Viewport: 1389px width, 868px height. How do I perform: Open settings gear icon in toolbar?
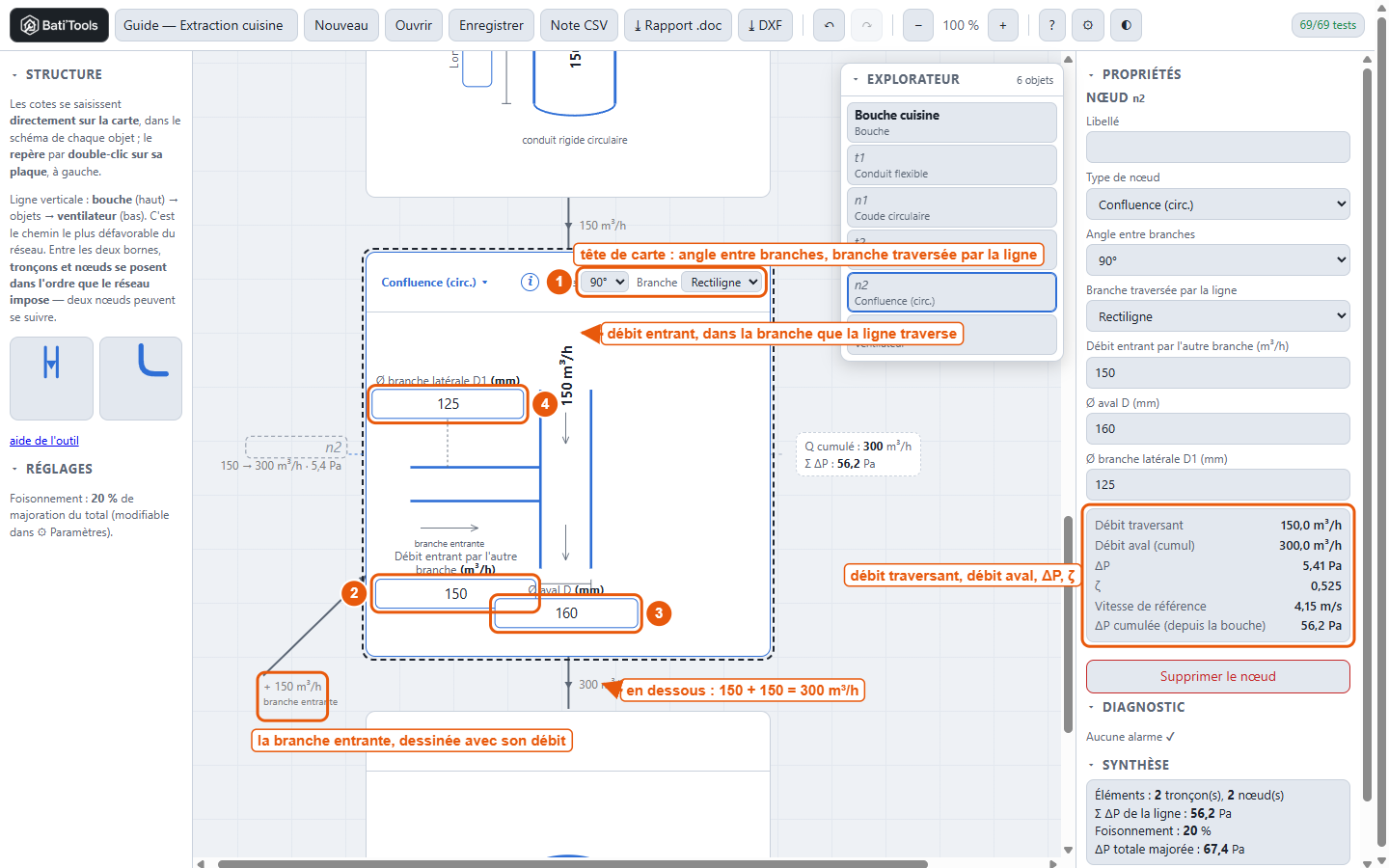click(x=1088, y=25)
